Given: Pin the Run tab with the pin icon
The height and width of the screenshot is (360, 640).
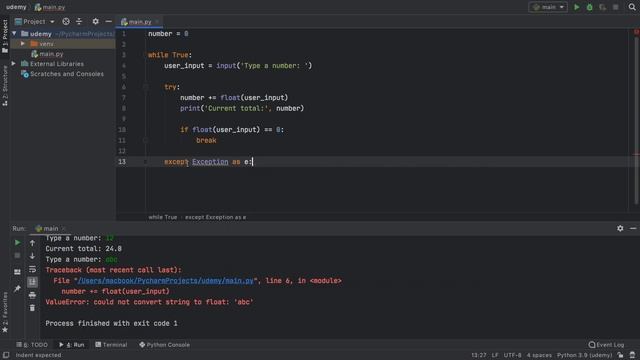Looking at the screenshot, I should (x=17, y=289).
